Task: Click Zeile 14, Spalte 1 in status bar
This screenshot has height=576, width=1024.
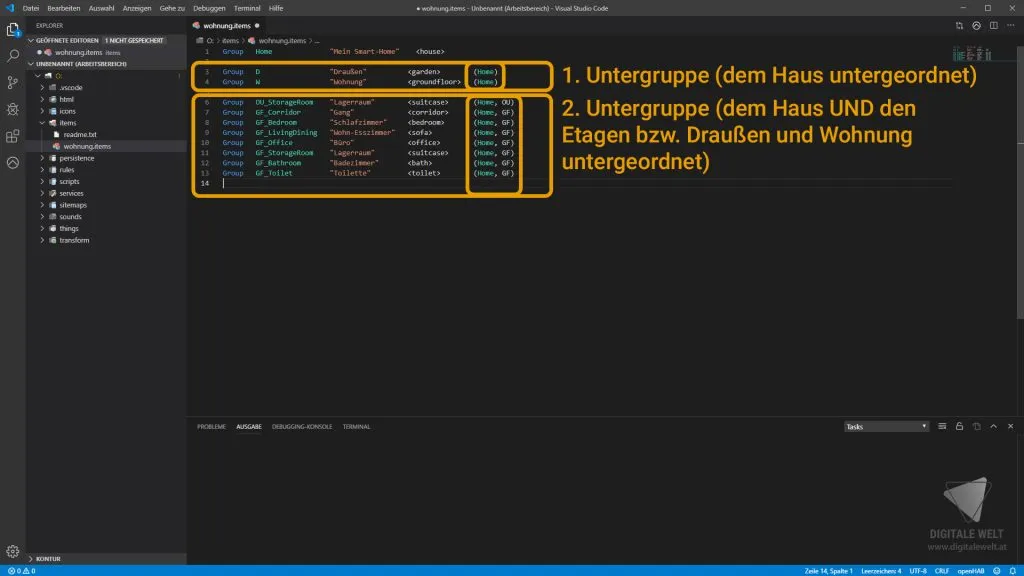Action: [828, 571]
